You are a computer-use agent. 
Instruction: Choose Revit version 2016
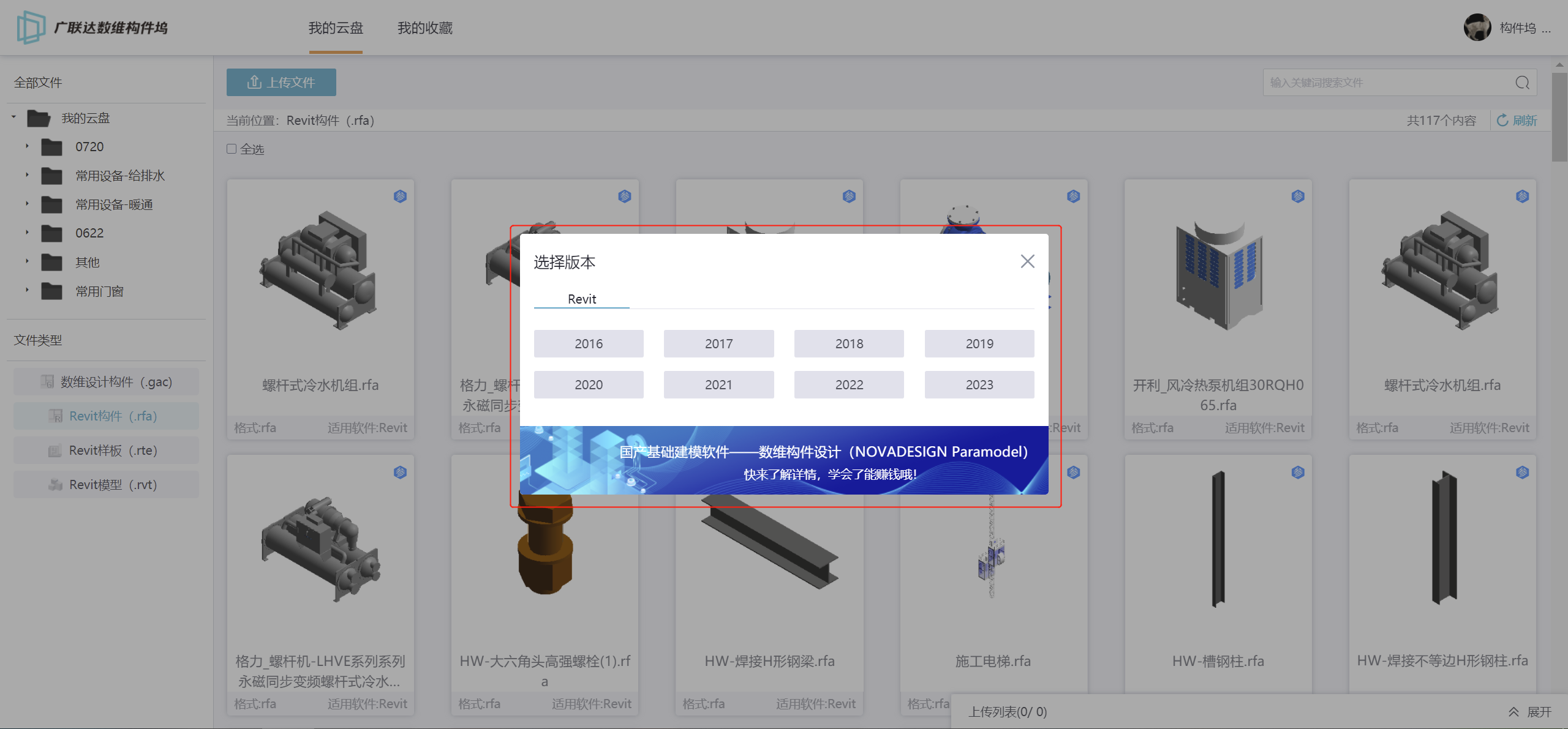589,344
